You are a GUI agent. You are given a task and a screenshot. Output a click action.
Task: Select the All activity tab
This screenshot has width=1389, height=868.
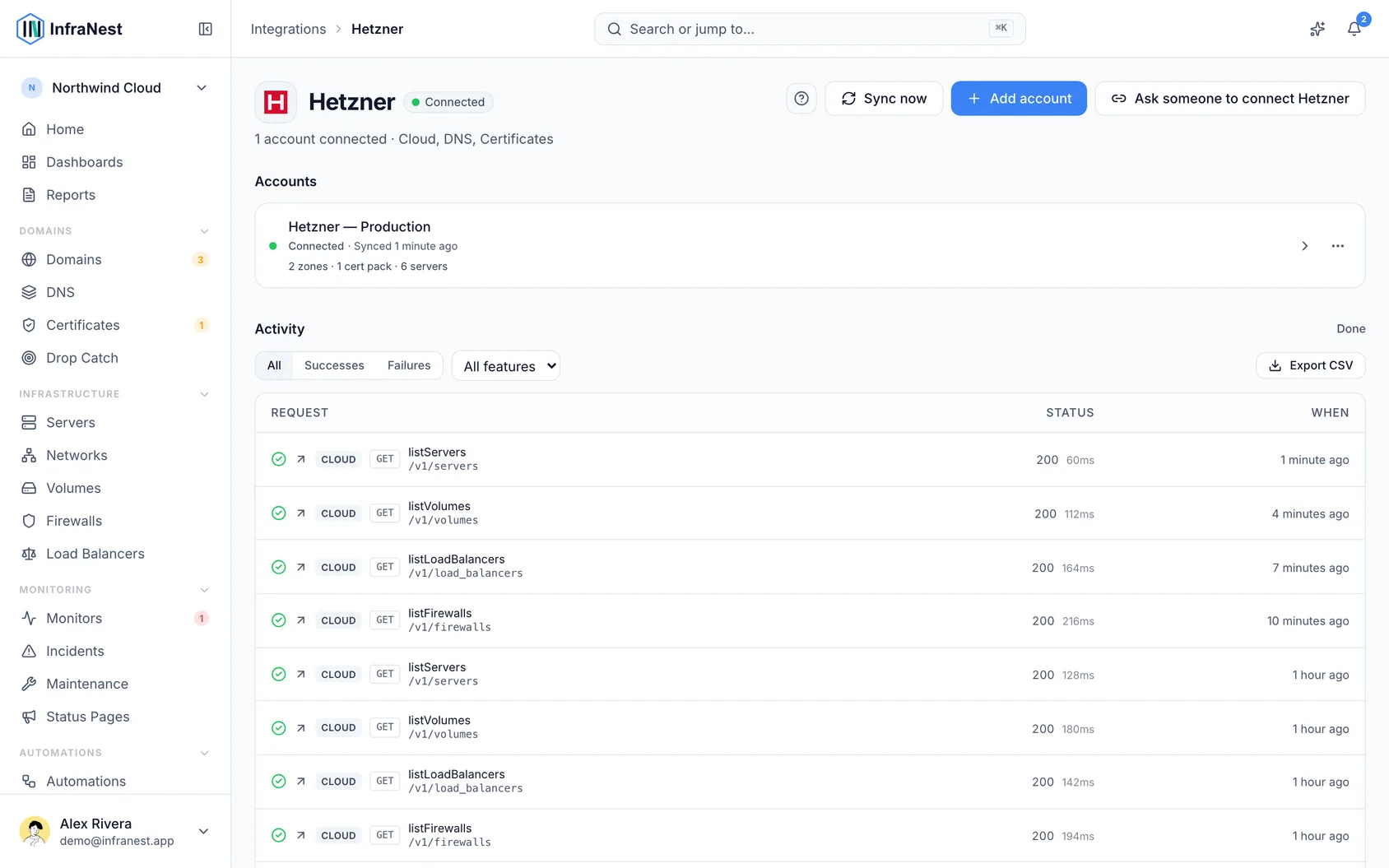(274, 365)
